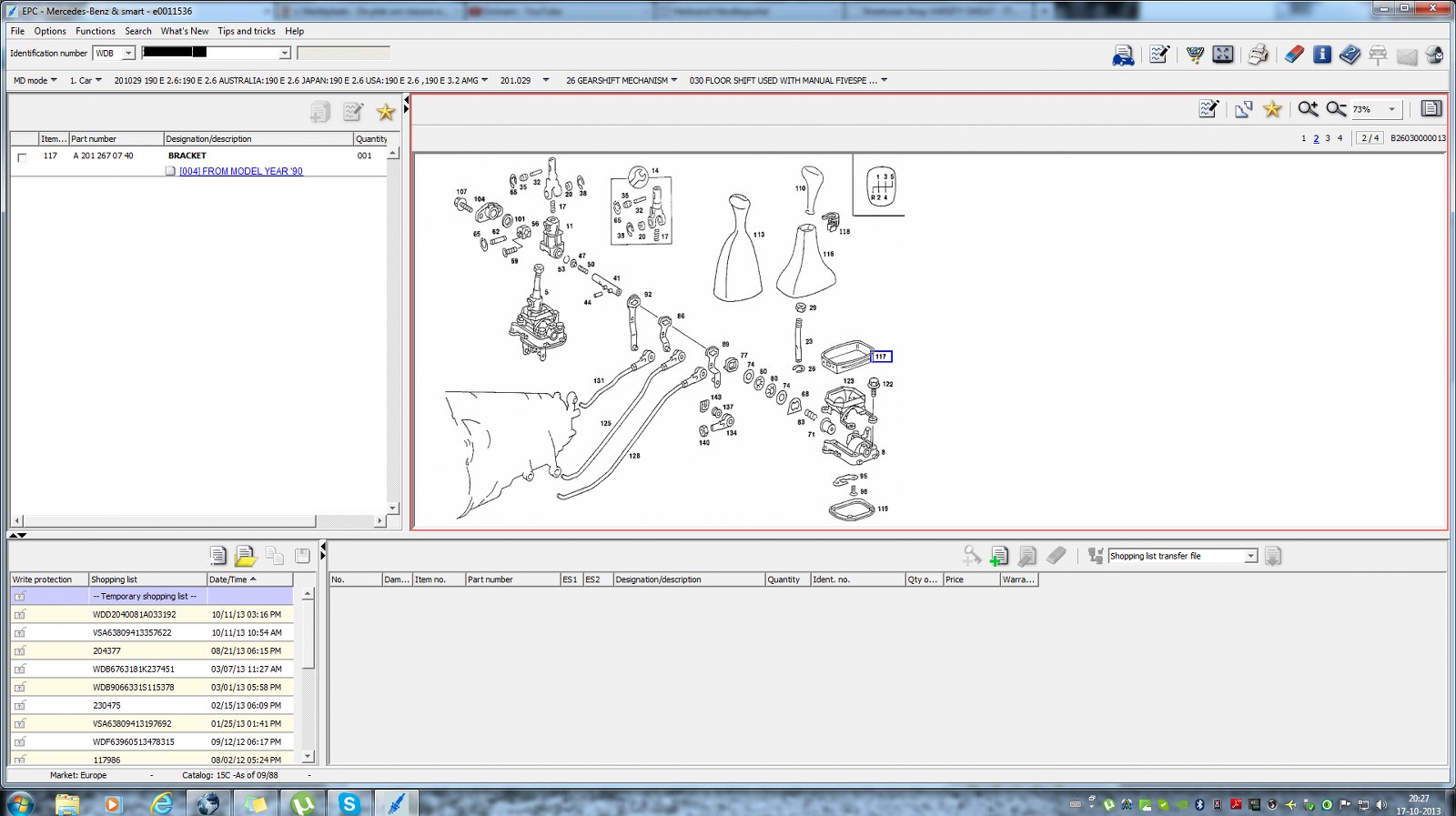
Task: Toggle write protection for WDD2040081A033192
Action: [20, 615]
